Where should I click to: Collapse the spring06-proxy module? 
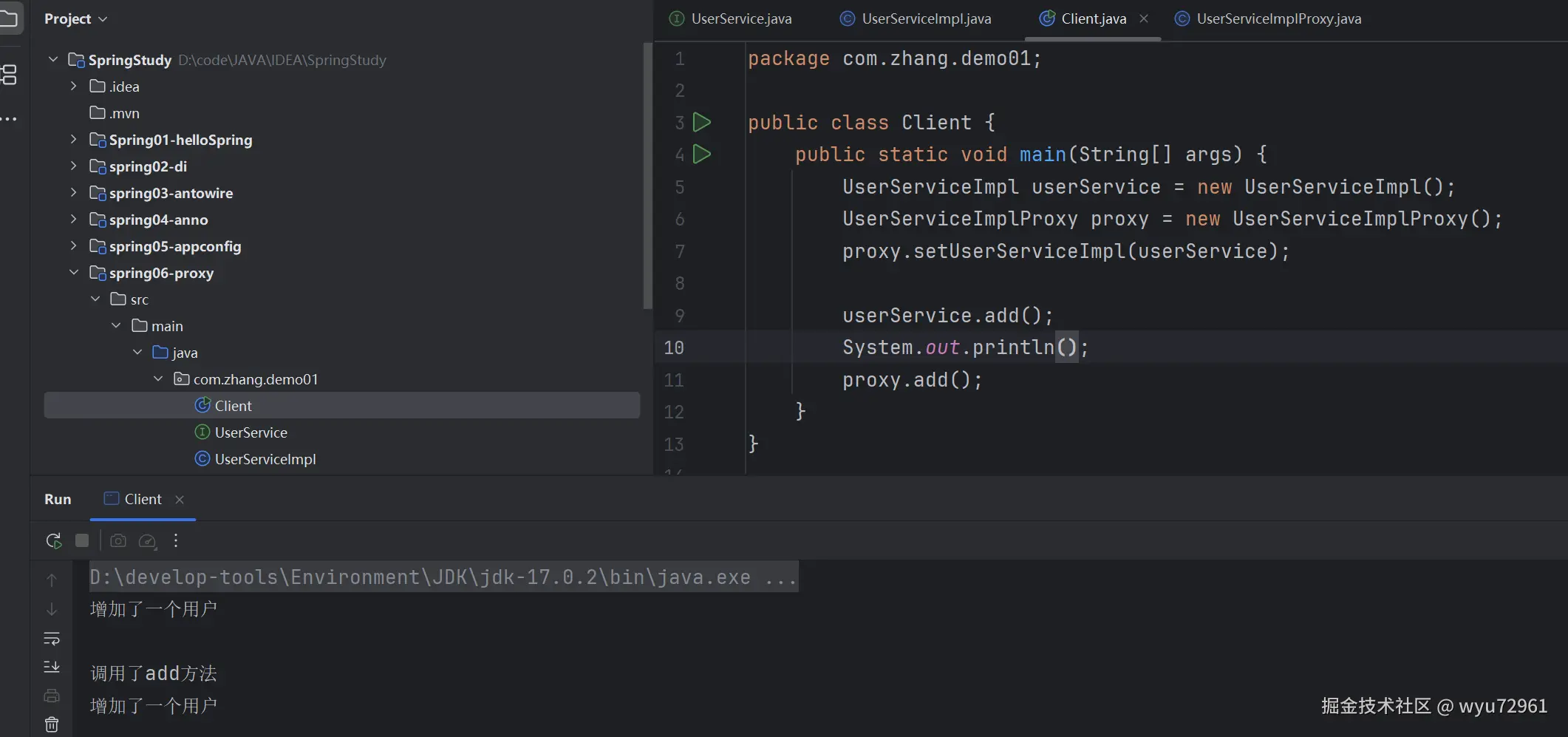coord(73,273)
